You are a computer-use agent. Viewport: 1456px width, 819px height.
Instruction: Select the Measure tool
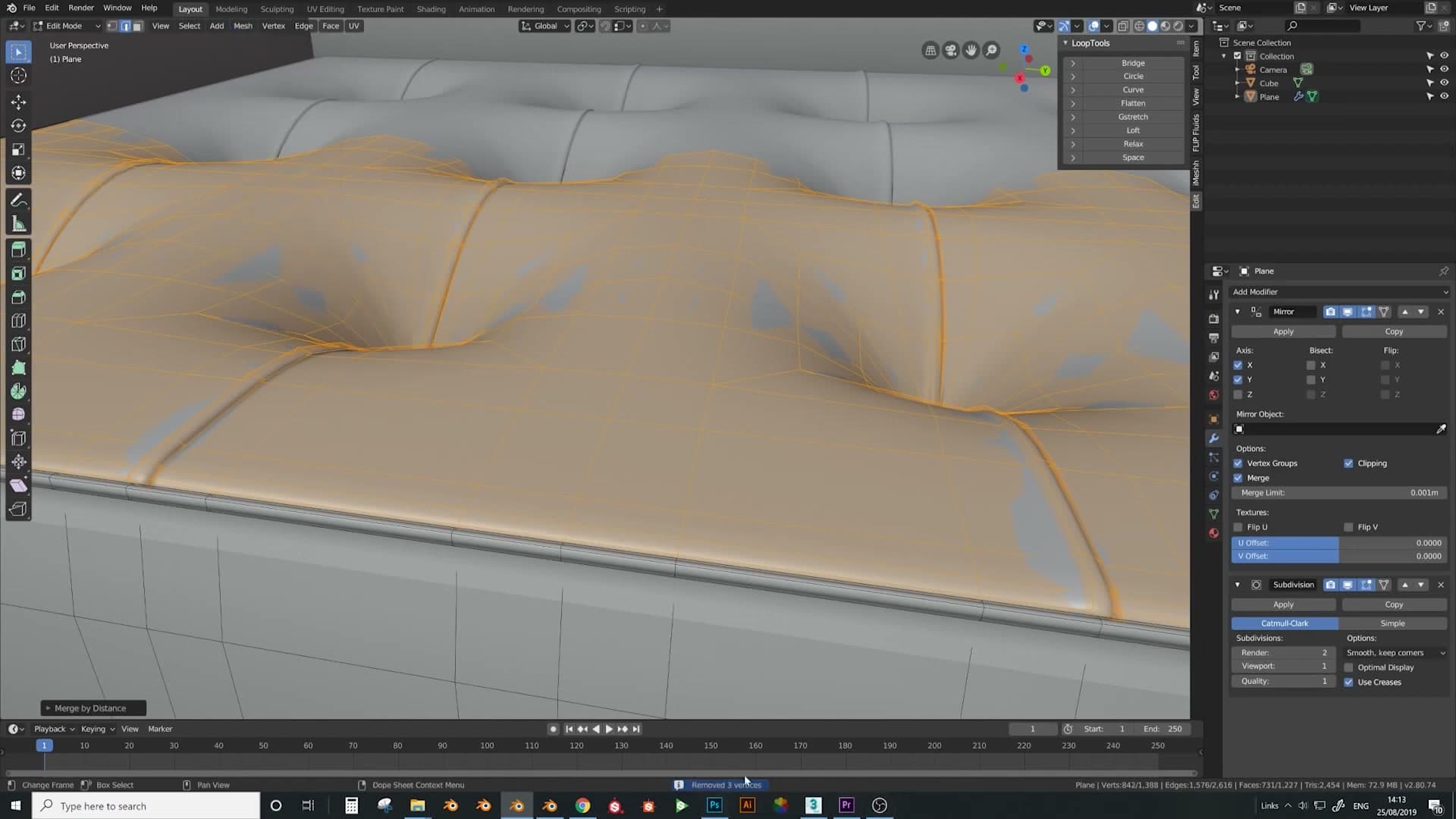(18, 224)
